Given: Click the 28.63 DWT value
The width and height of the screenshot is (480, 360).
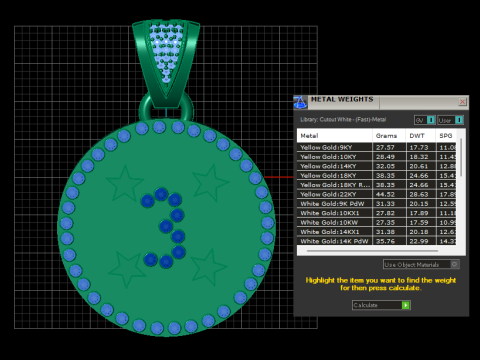Looking at the screenshot, I should coord(419,194).
